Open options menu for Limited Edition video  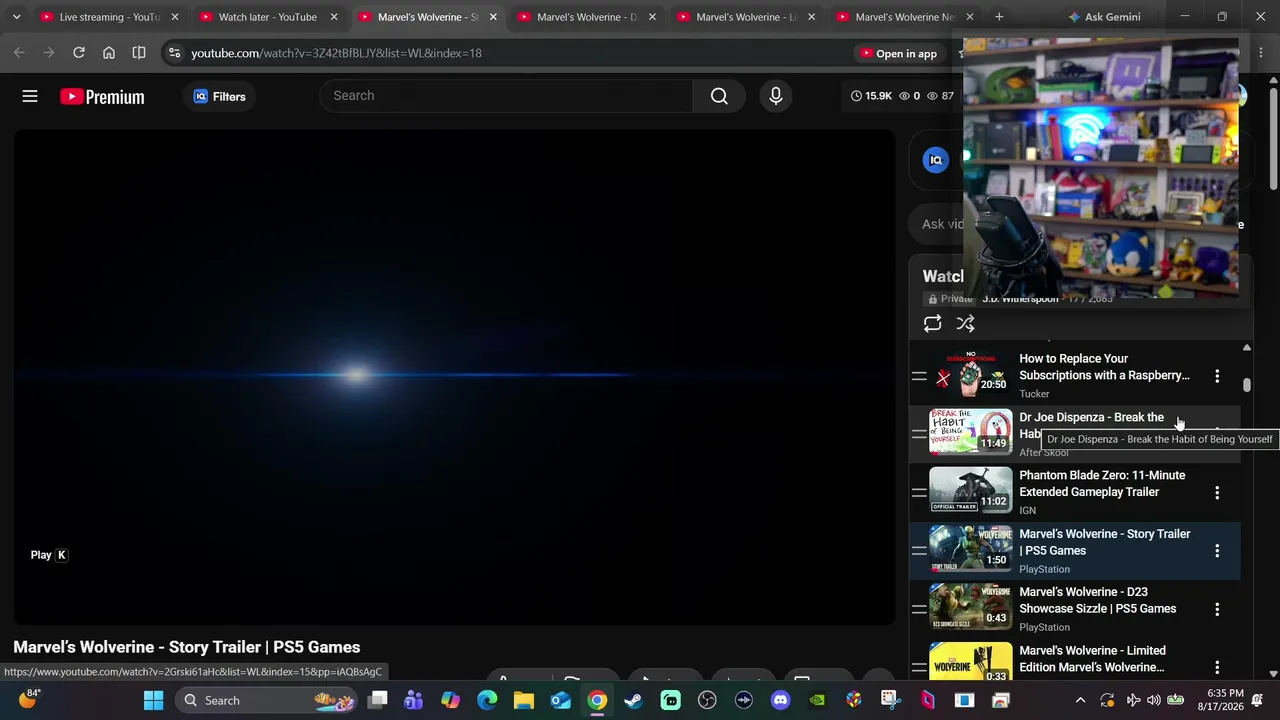coord(1217,667)
